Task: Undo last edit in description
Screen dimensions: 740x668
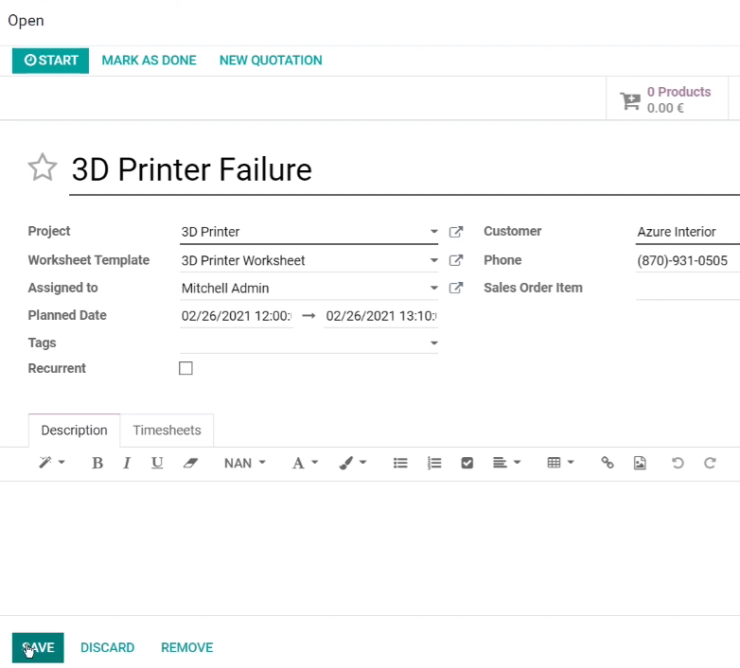Action: (678, 463)
